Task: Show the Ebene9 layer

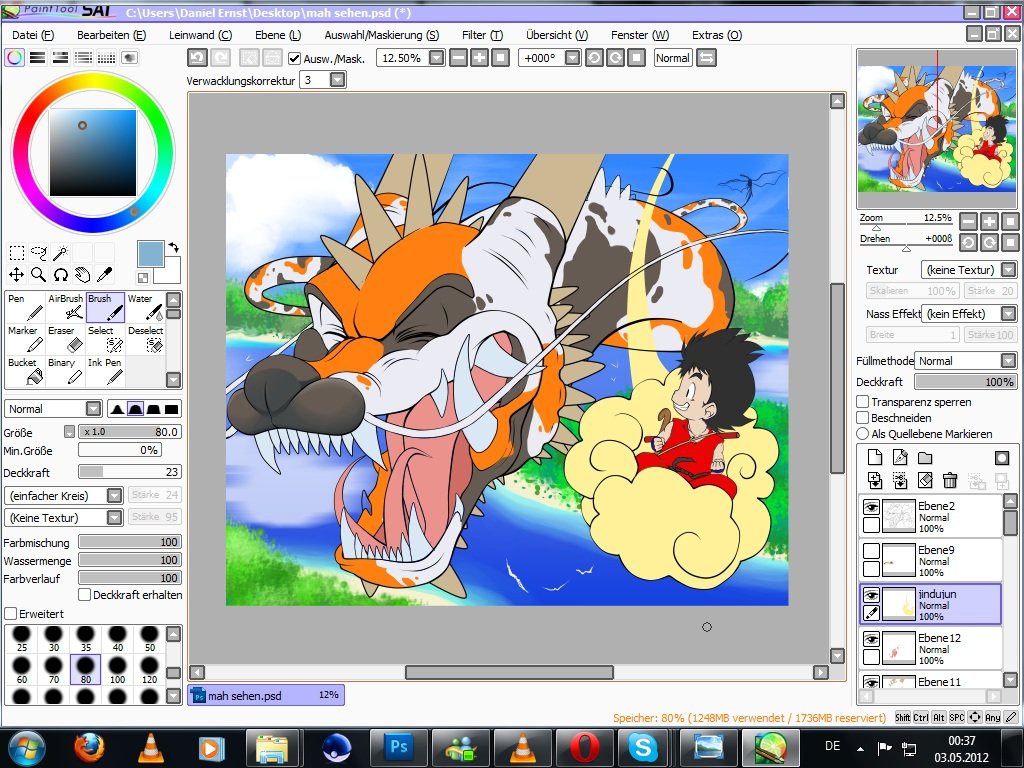Action: coord(871,551)
